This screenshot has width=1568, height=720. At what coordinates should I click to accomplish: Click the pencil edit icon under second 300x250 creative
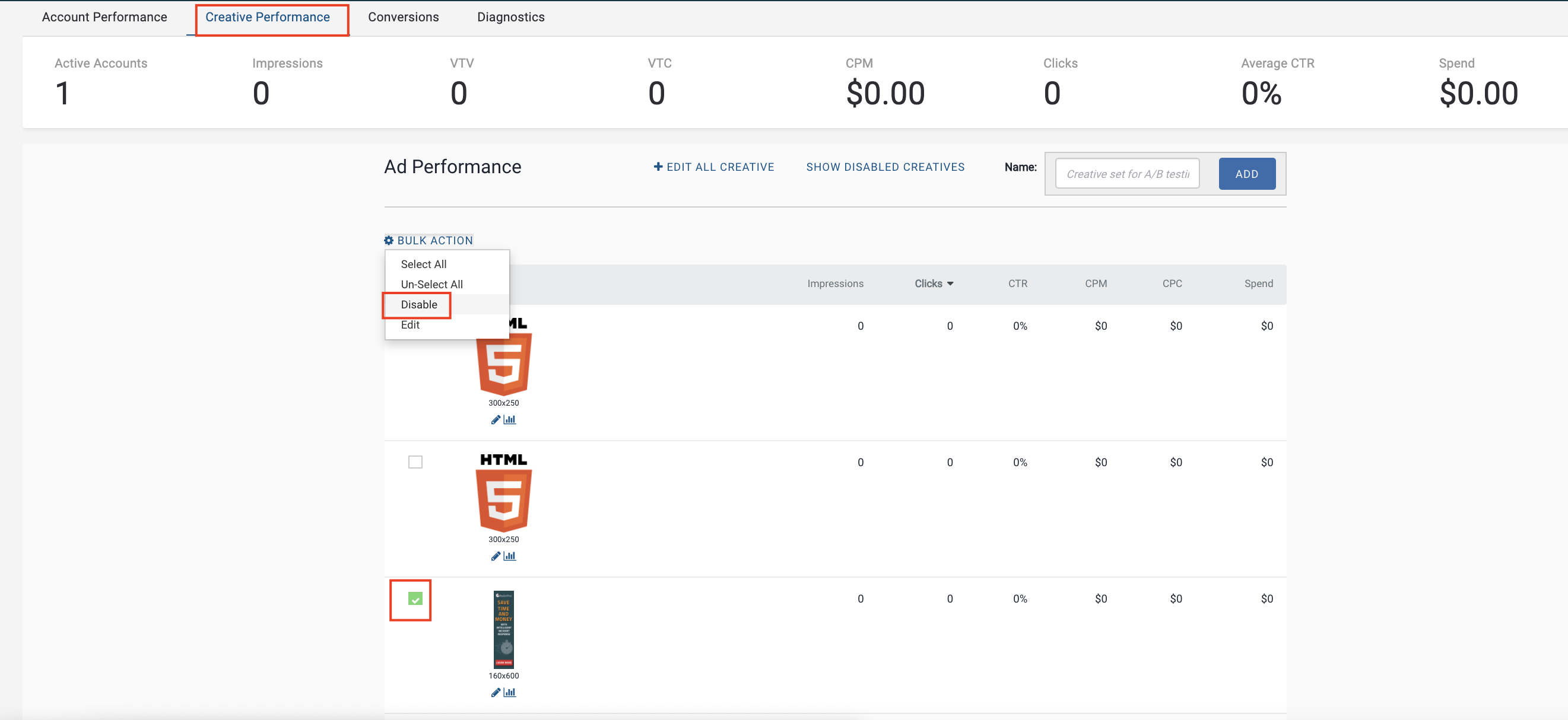pyautogui.click(x=496, y=556)
